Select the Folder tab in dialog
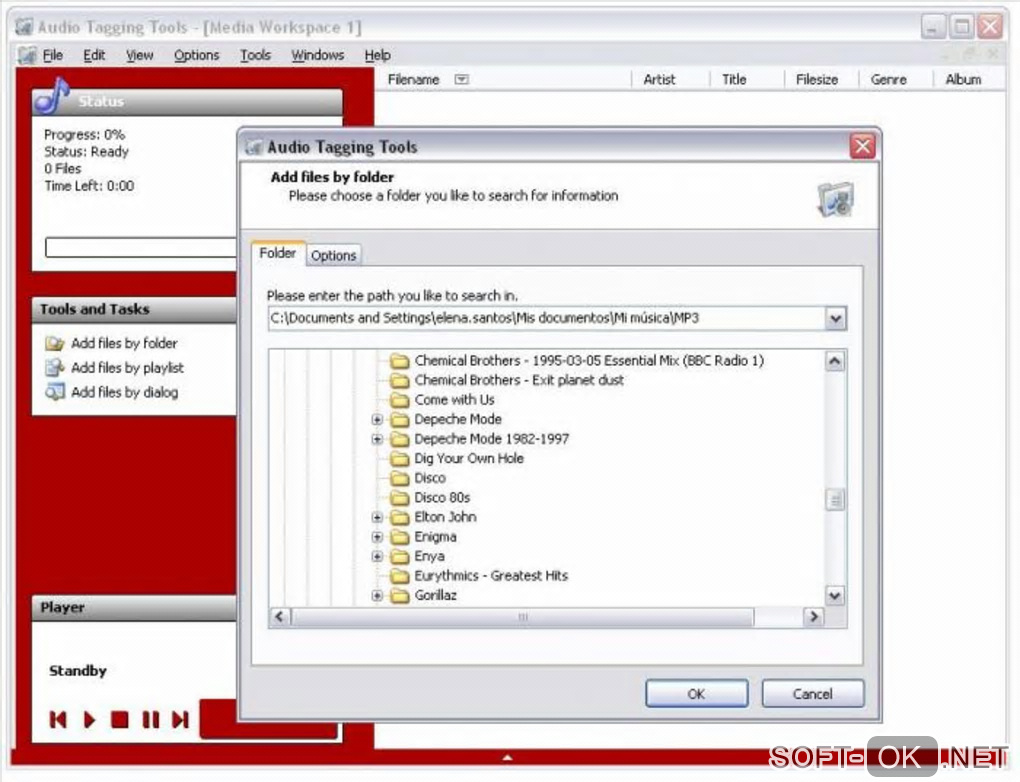 point(278,253)
